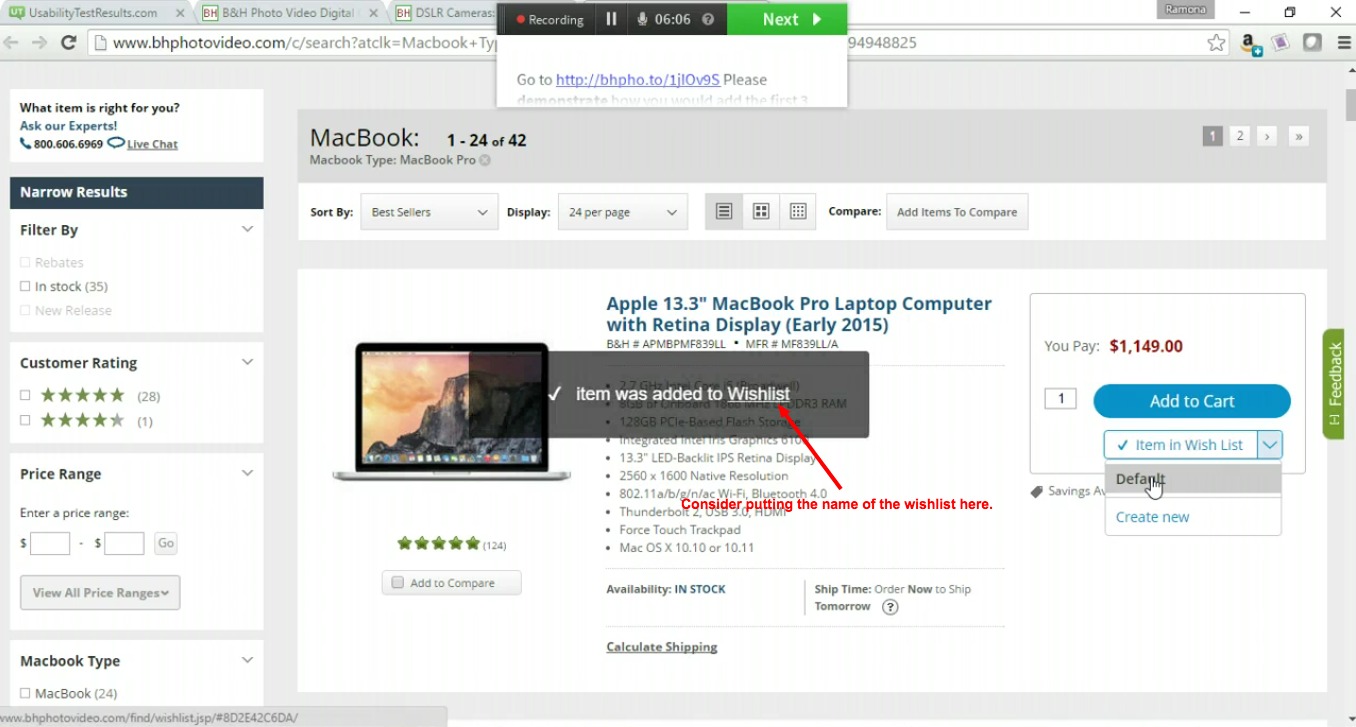Check the Add to Compare box

[398, 583]
